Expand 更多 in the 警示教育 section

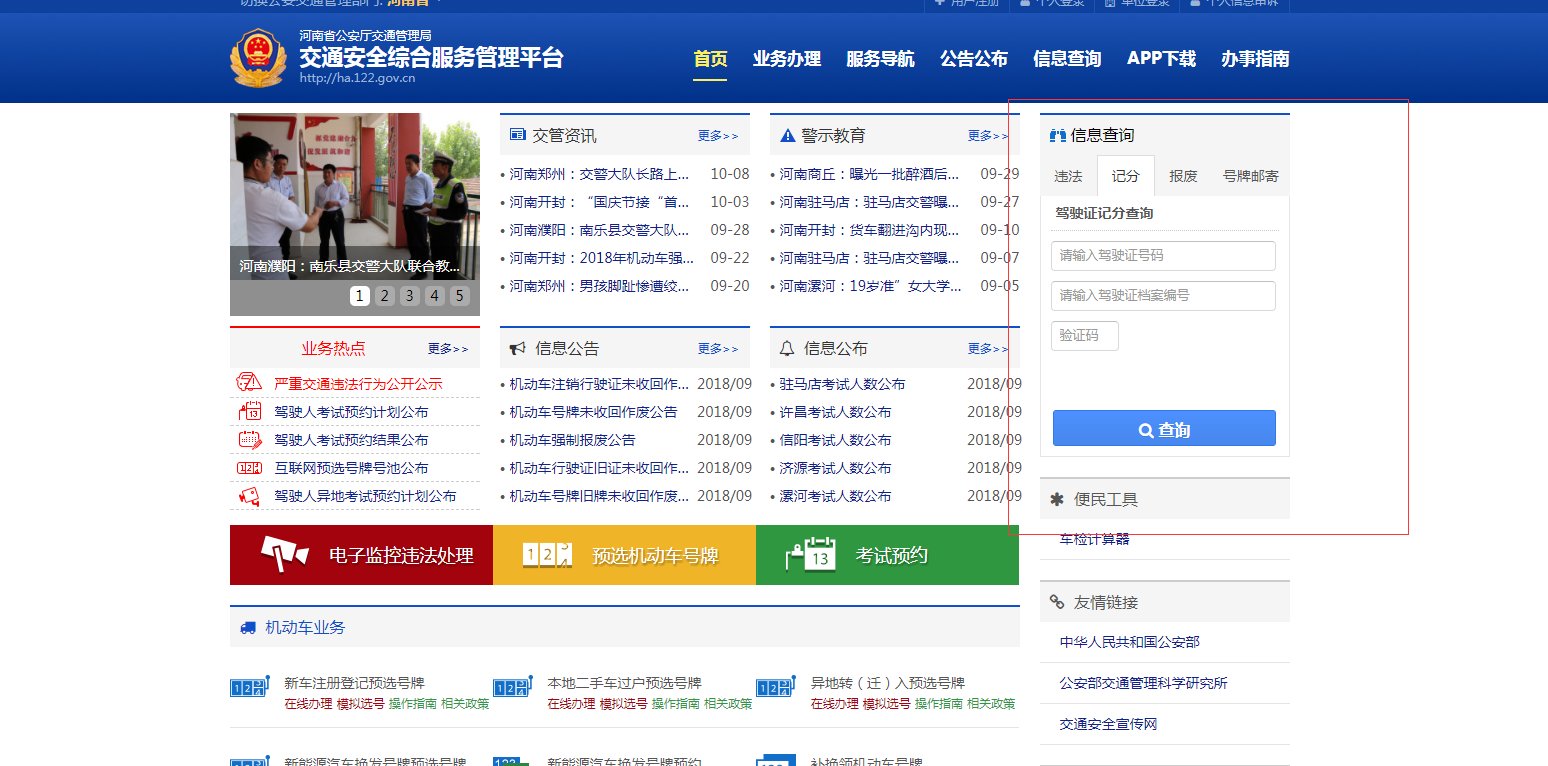click(987, 136)
